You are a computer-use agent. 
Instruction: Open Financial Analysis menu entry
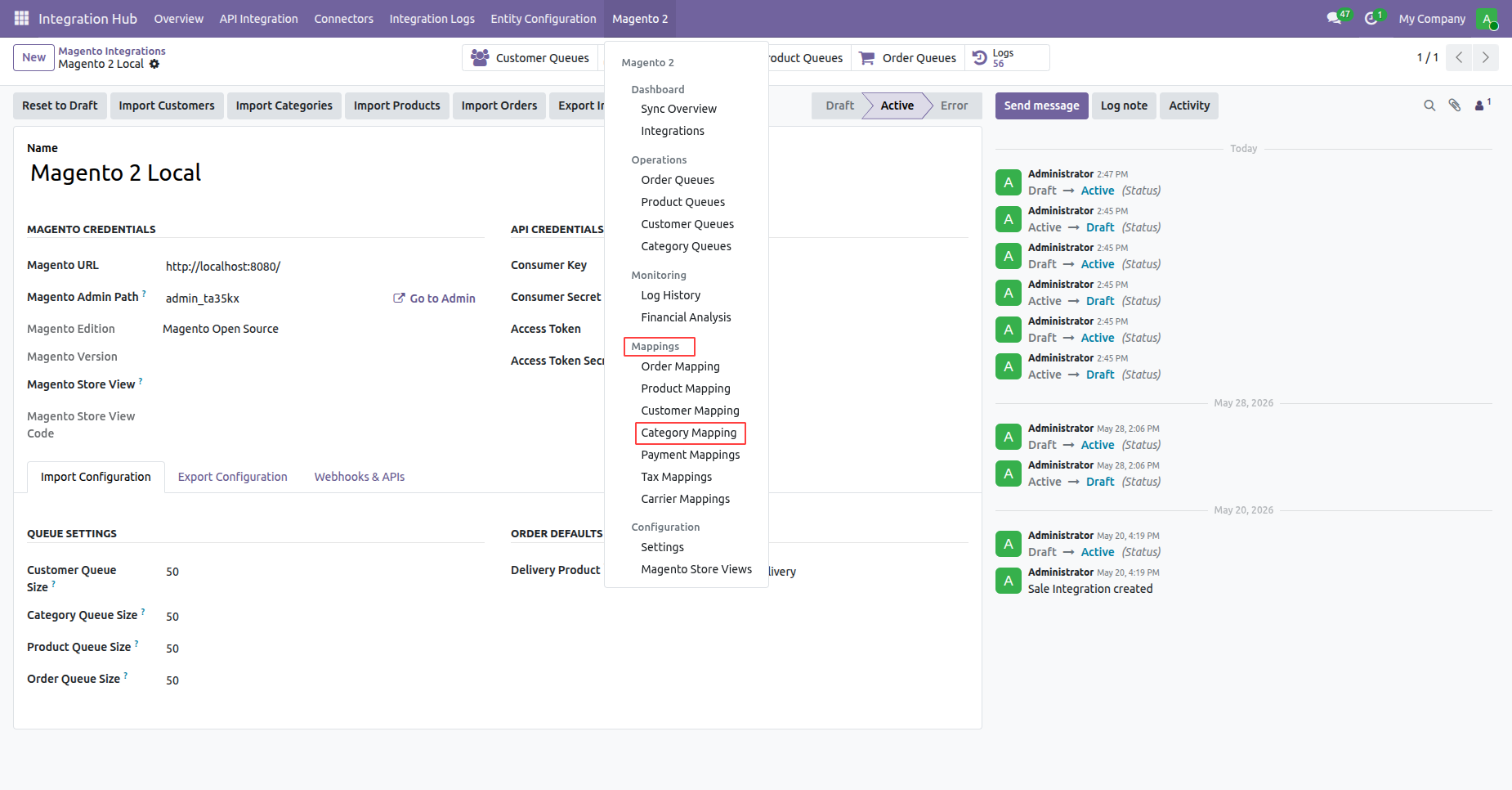coord(686,317)
